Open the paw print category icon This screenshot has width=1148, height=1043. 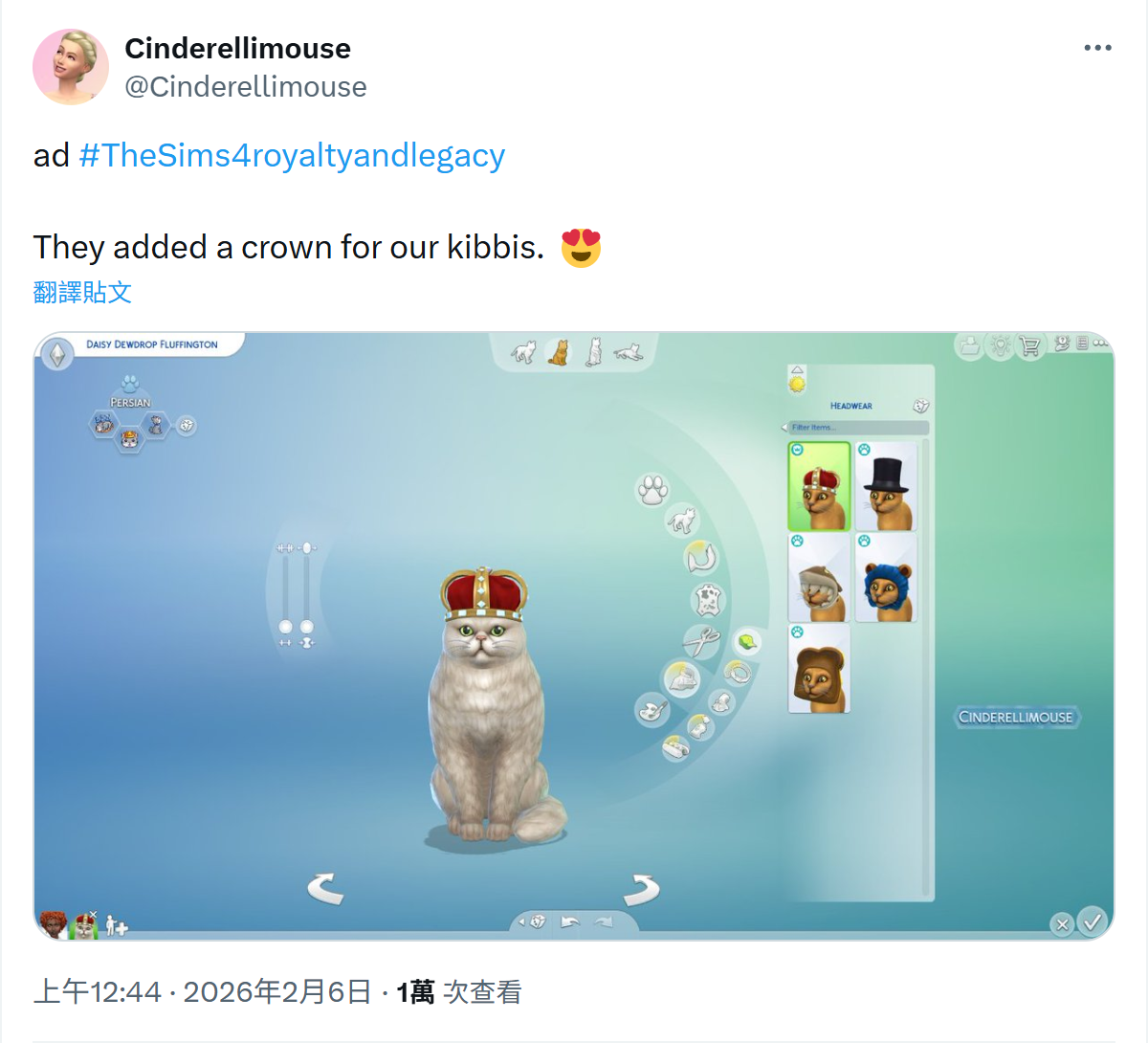point(652,491)
